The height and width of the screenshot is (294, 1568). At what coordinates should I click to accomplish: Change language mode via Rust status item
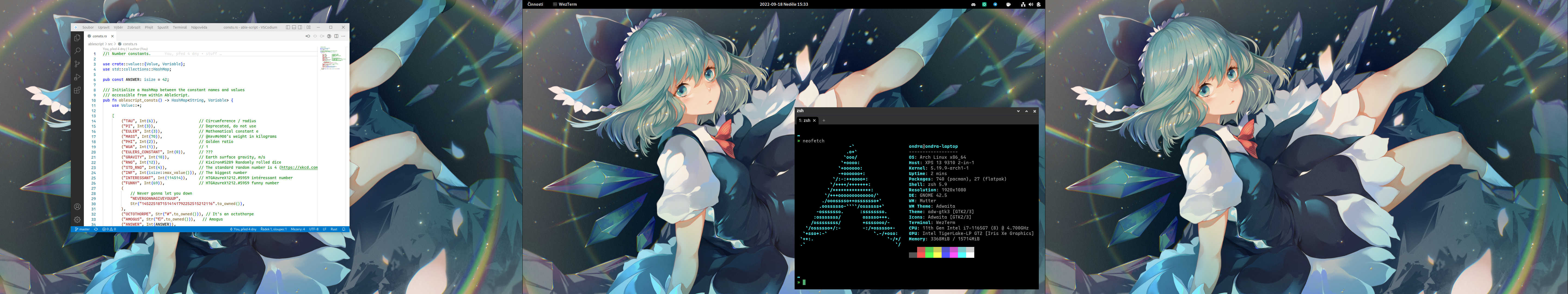(x=334, y=229)
